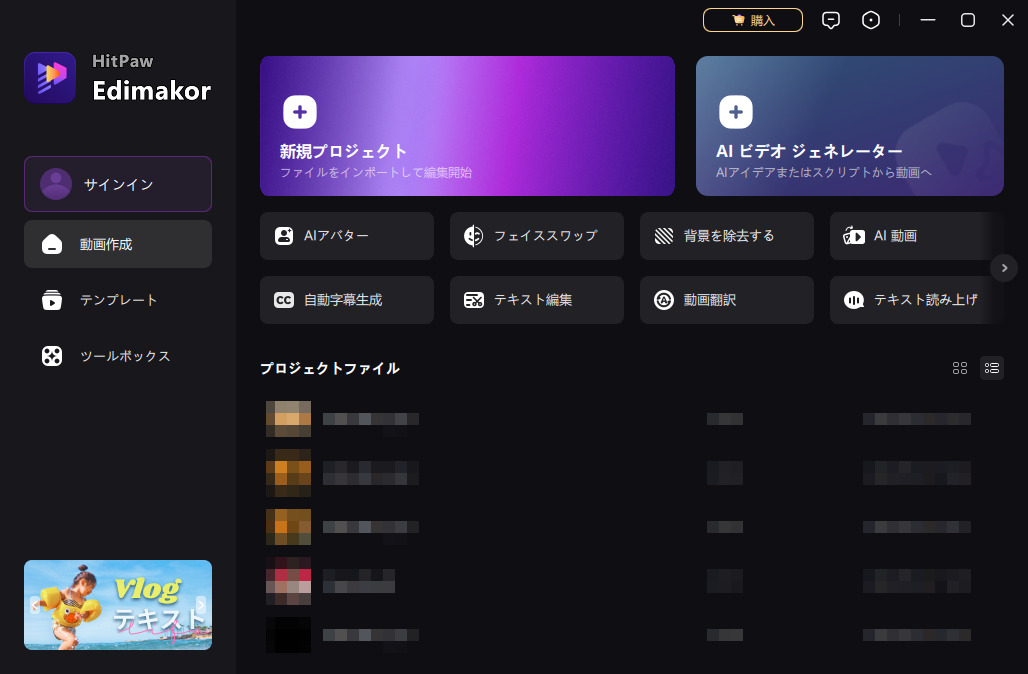
Task: Click the サインイン button
Action: coord(117,184)
